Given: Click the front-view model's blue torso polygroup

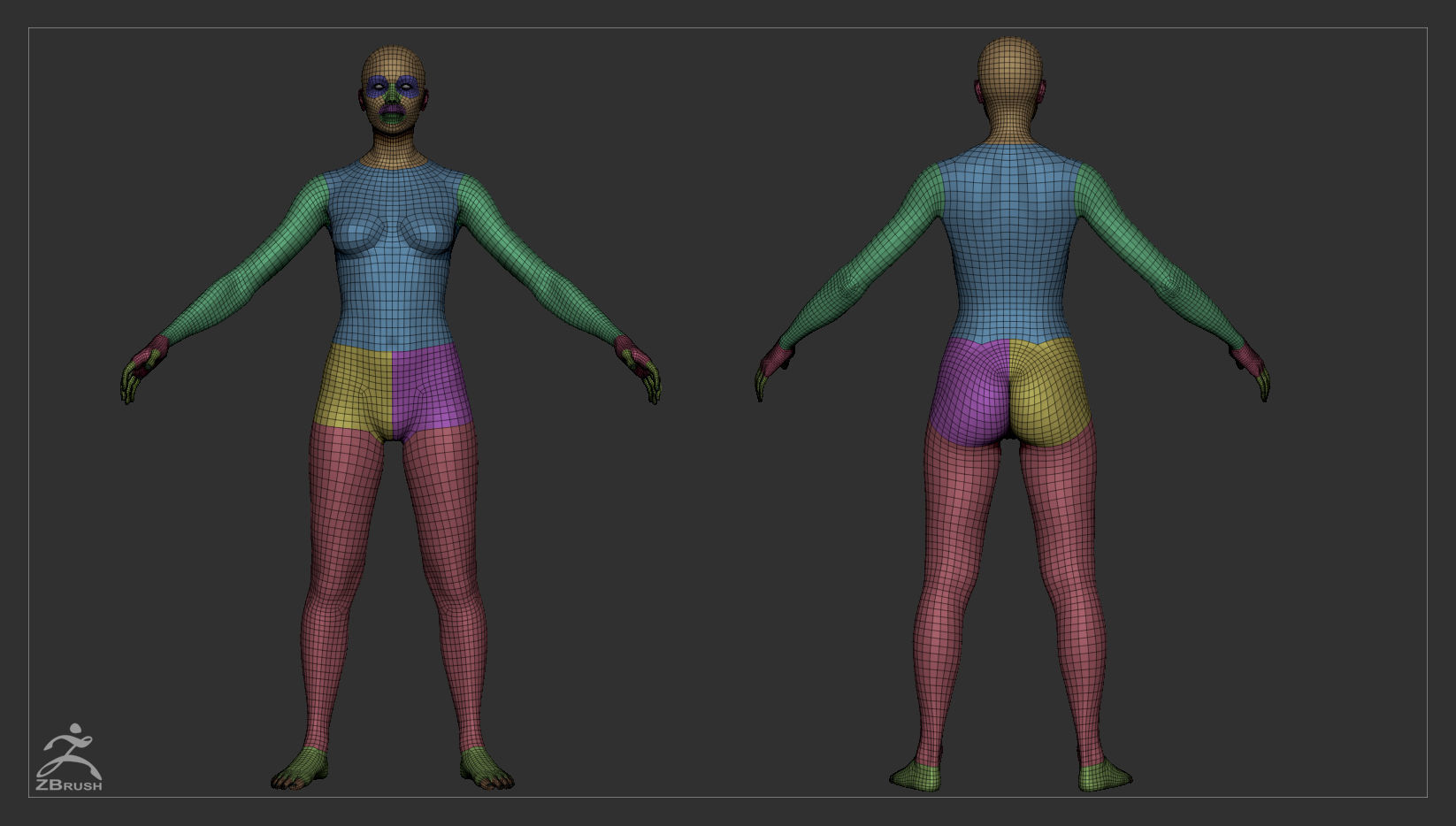Looking at the screenshot, I should 393,256.
